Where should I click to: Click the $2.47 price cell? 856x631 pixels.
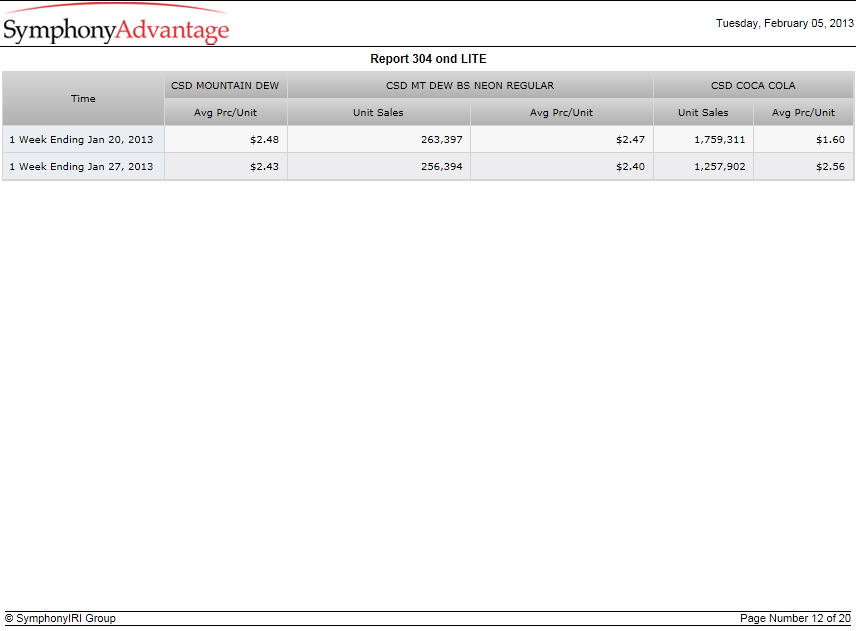(561, 140)
